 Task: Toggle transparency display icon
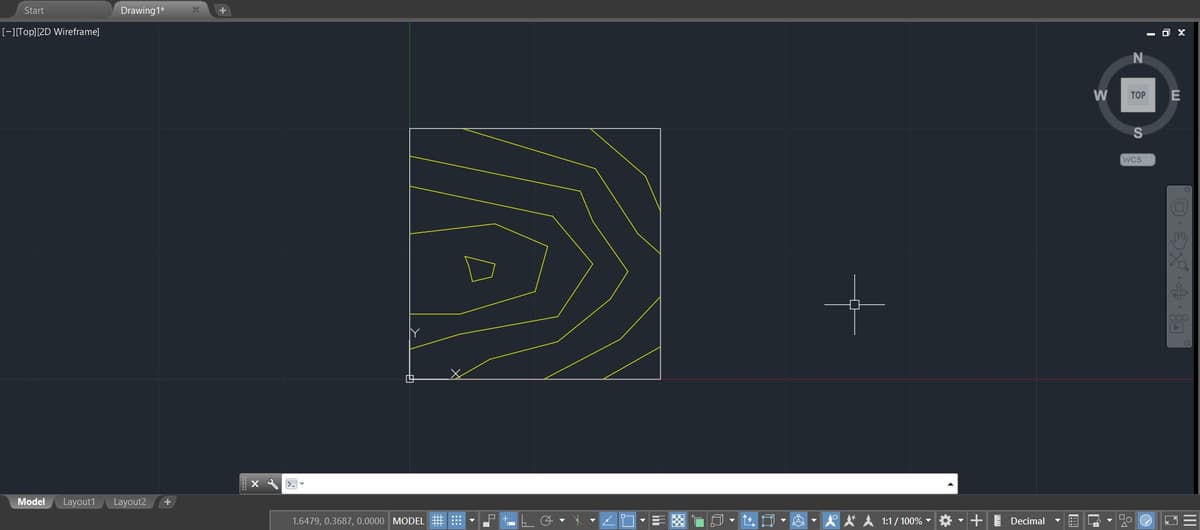677,521
